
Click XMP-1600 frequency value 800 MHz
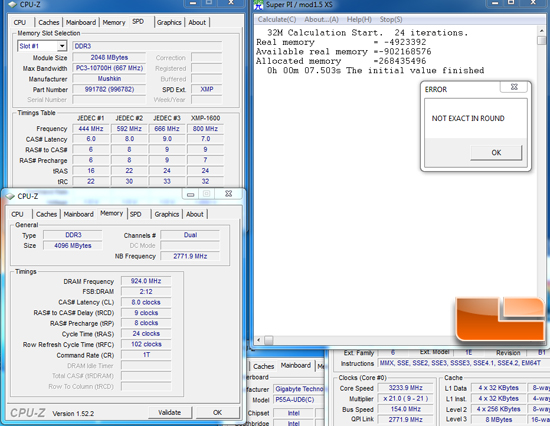click(x=205, y=129)
